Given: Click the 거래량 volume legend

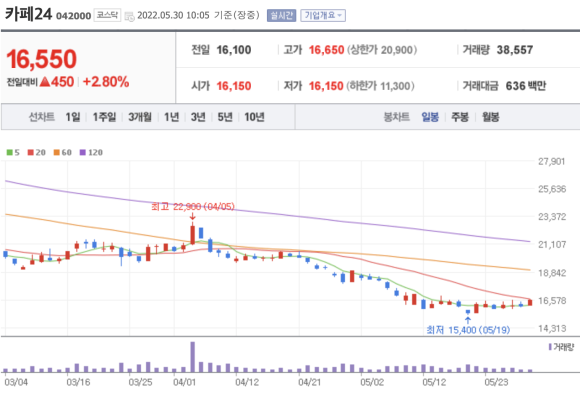Looking at the screenshot, I should click(x=561, y=347).
